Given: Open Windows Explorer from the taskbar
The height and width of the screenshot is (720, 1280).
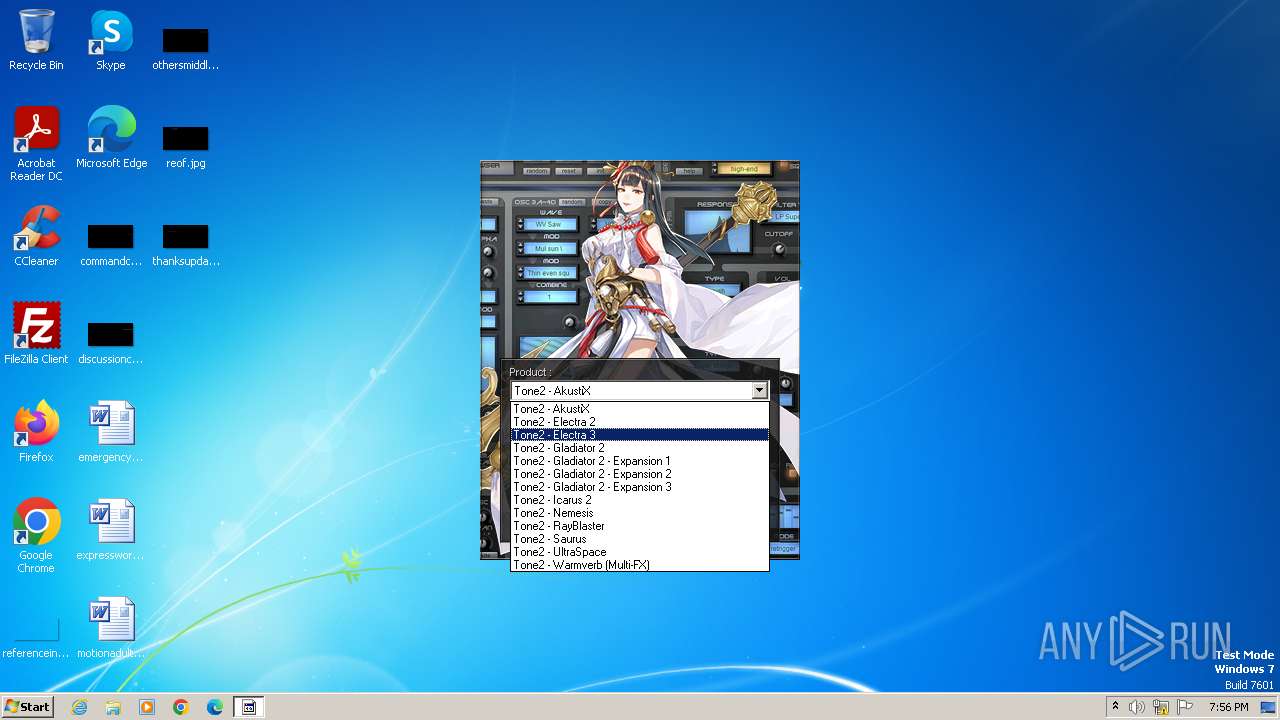Looking at the screenshot, I should (113, 707).
